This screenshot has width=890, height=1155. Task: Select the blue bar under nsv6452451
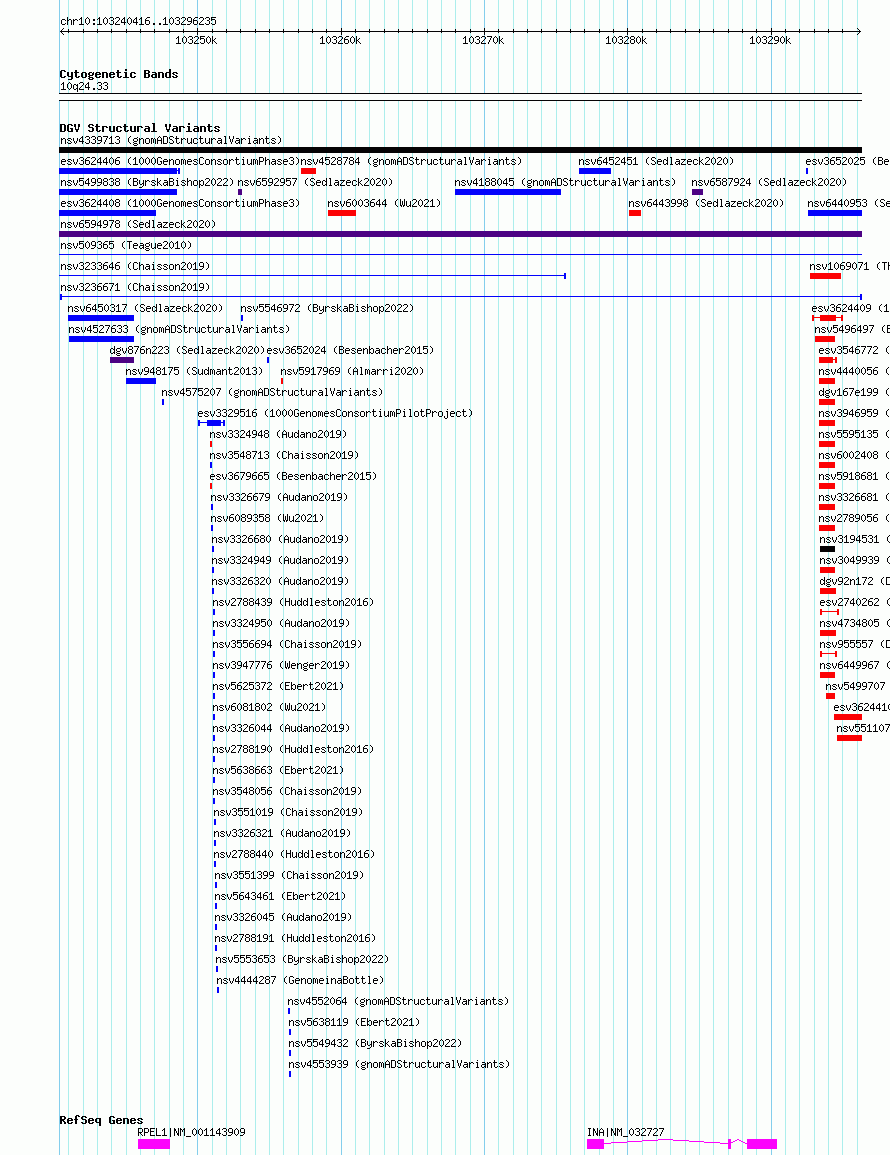pos(595,171)
